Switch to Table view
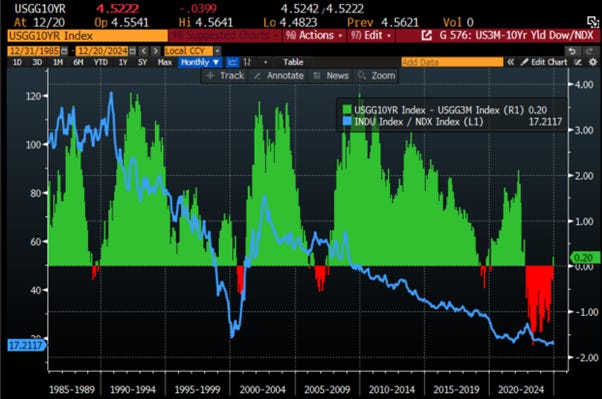This screenshot has height=399, width=602. 293,62
